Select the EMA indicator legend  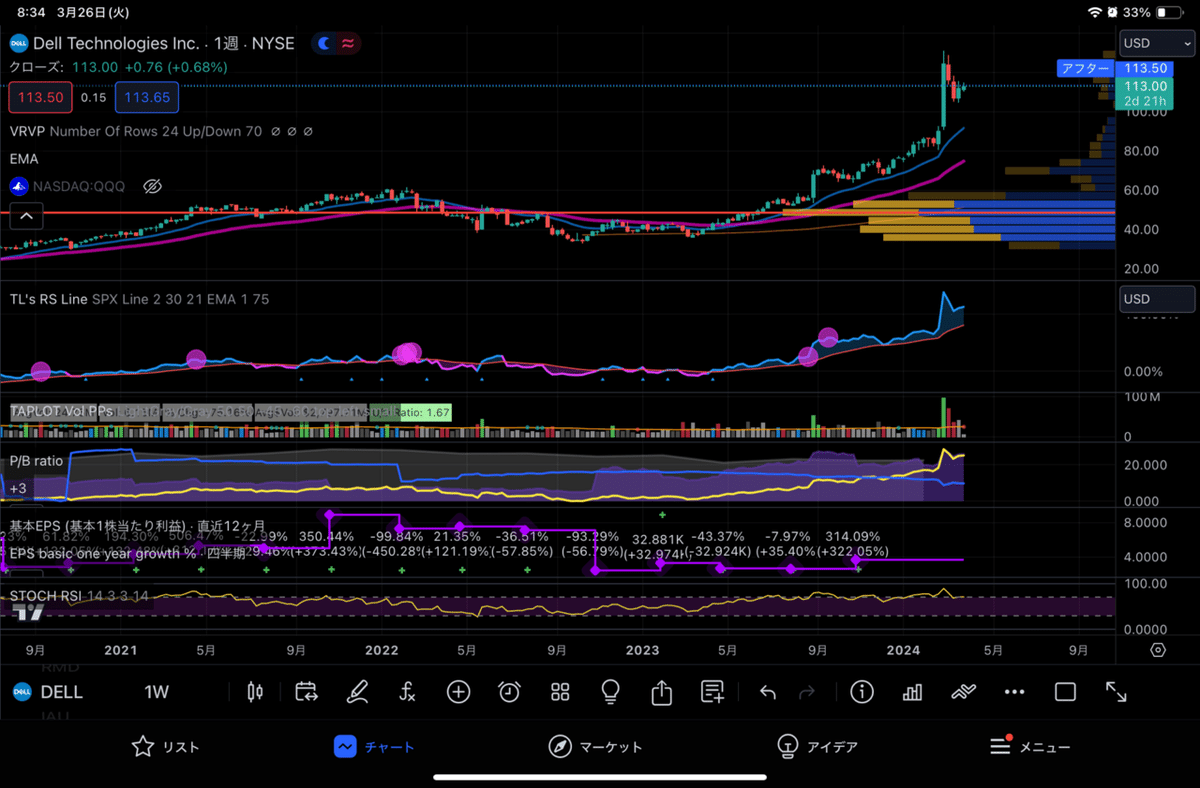[24, 159]
